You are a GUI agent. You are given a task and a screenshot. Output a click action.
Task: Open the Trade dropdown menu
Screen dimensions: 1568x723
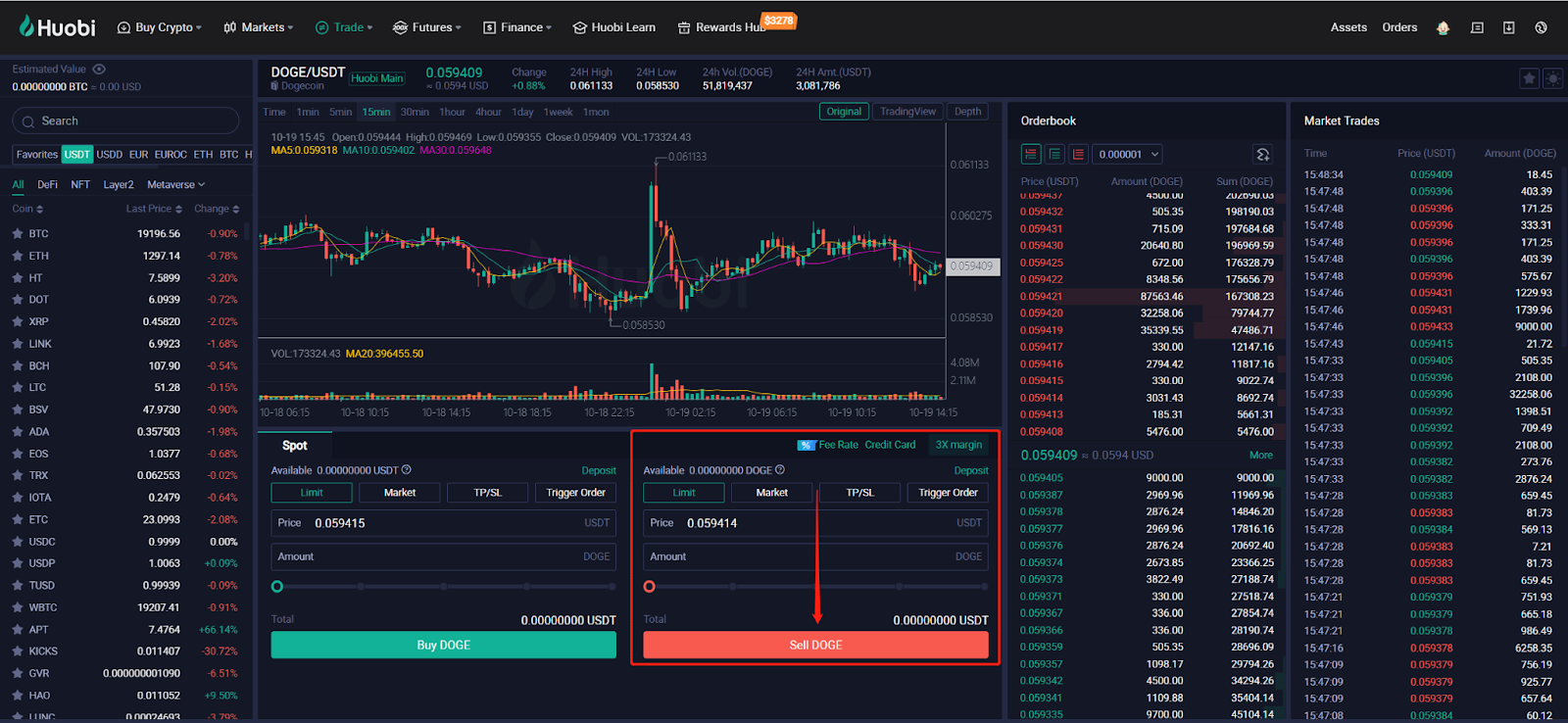(344, 27)
